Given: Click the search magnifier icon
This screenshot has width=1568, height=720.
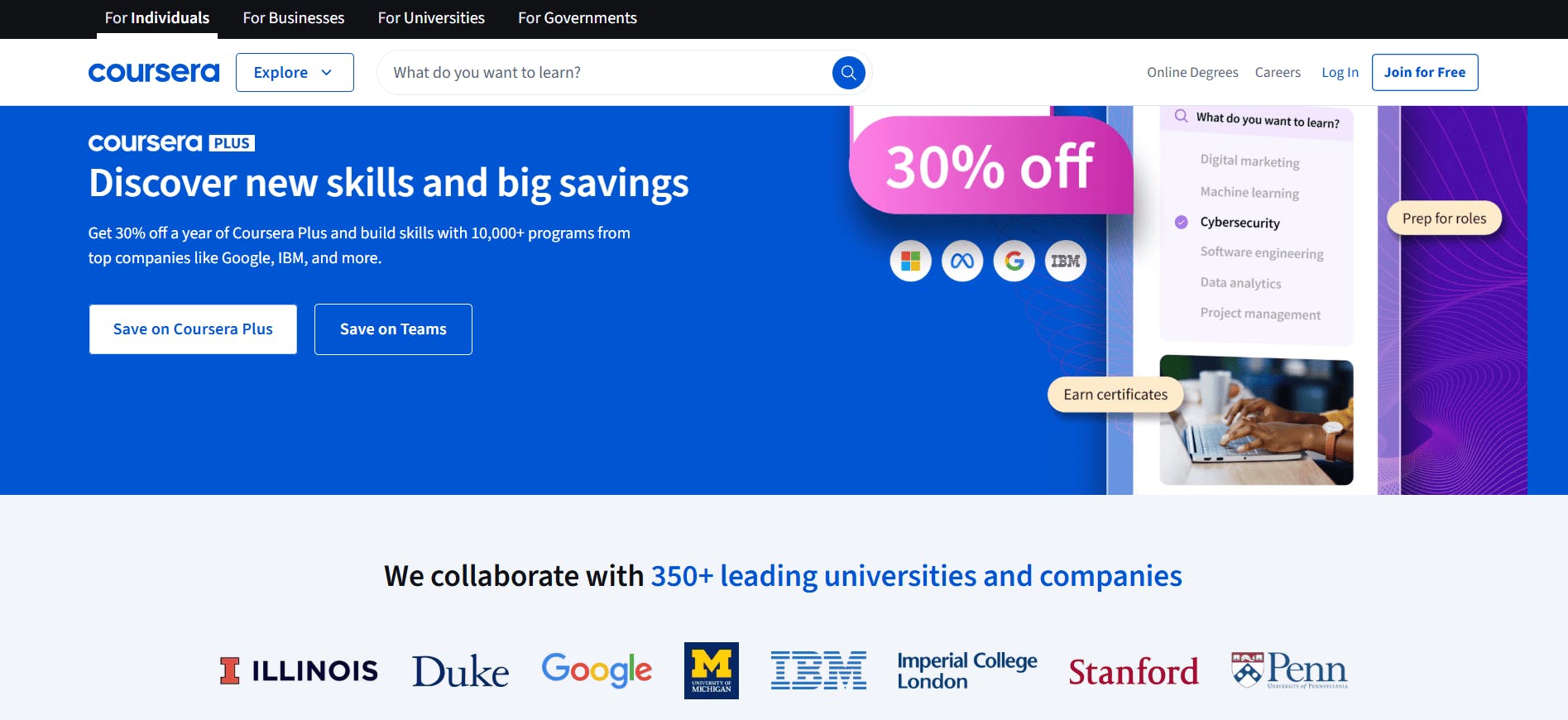Looking at the screenshot, I should (x=846, y=72).
